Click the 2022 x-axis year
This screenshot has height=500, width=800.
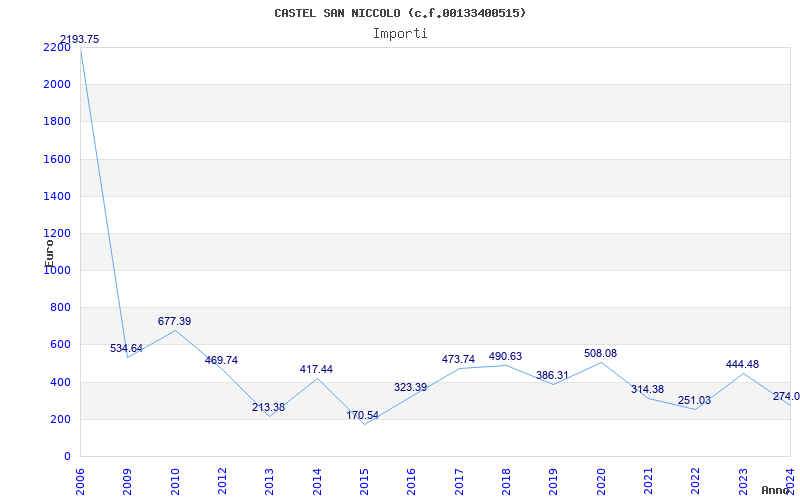(696, 481)
